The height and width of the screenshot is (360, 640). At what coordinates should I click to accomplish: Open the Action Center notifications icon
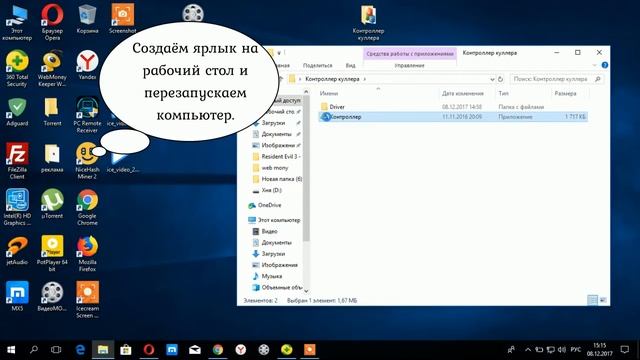624,350
